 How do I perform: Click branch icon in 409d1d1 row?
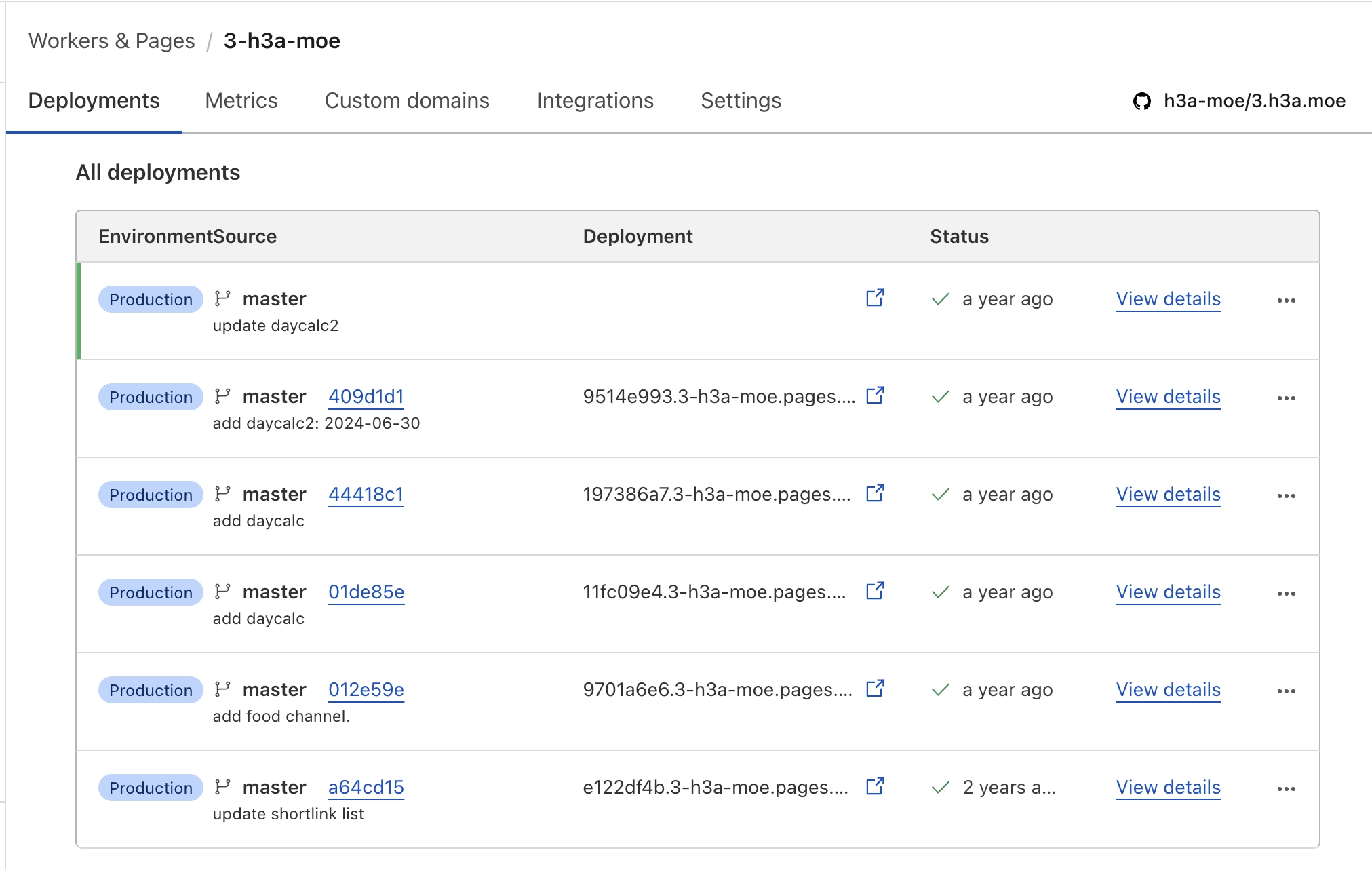(222, 396)
